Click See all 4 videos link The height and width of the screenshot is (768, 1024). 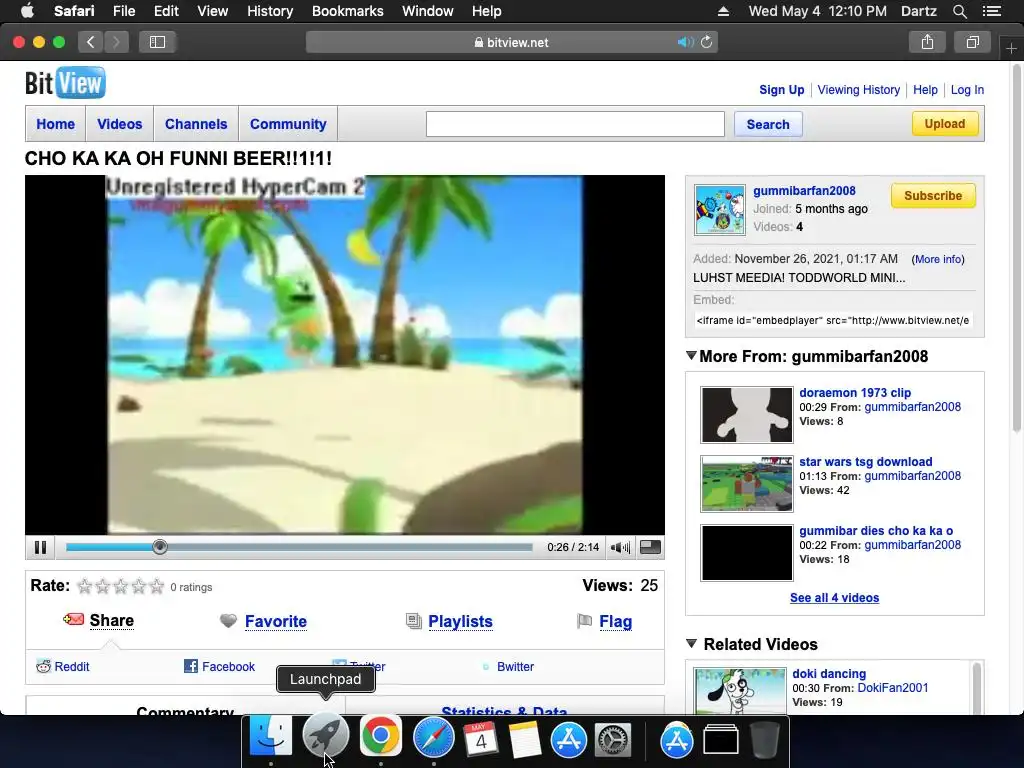(834, 598)
